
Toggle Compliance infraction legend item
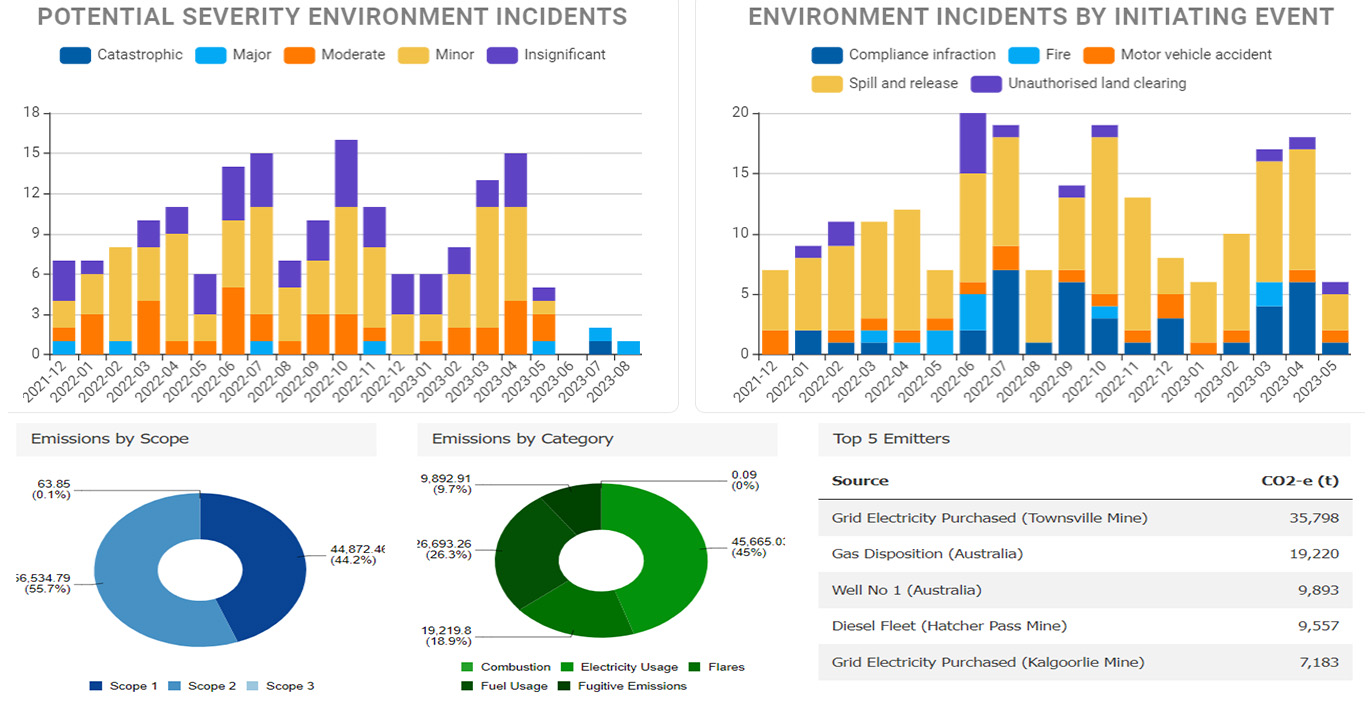point(903,55)
